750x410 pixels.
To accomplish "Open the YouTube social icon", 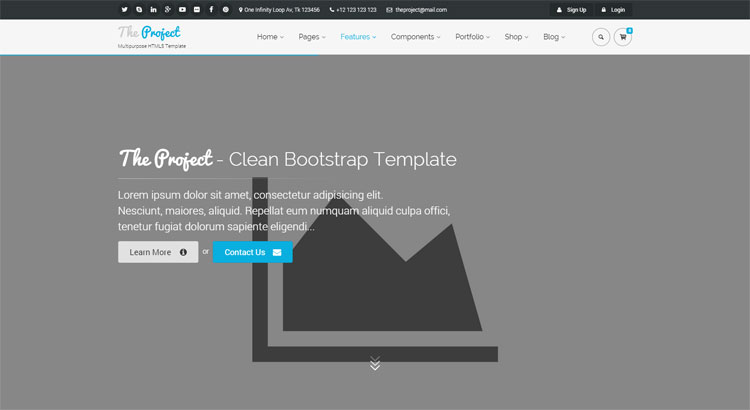I will coord(183,9).
